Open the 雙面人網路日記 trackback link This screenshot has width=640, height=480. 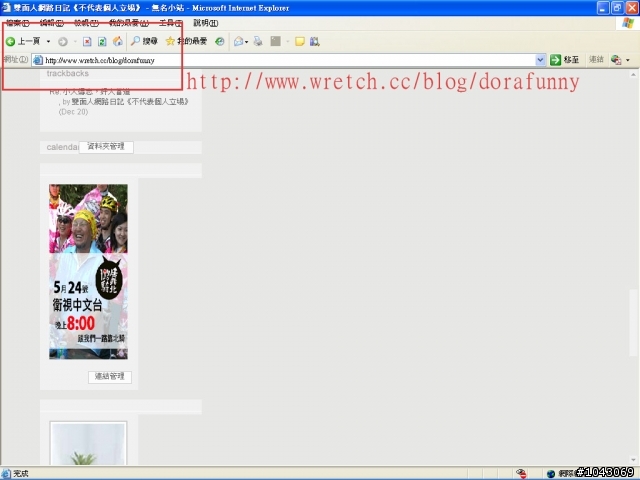pyautogui.click(x=130, y=102)
